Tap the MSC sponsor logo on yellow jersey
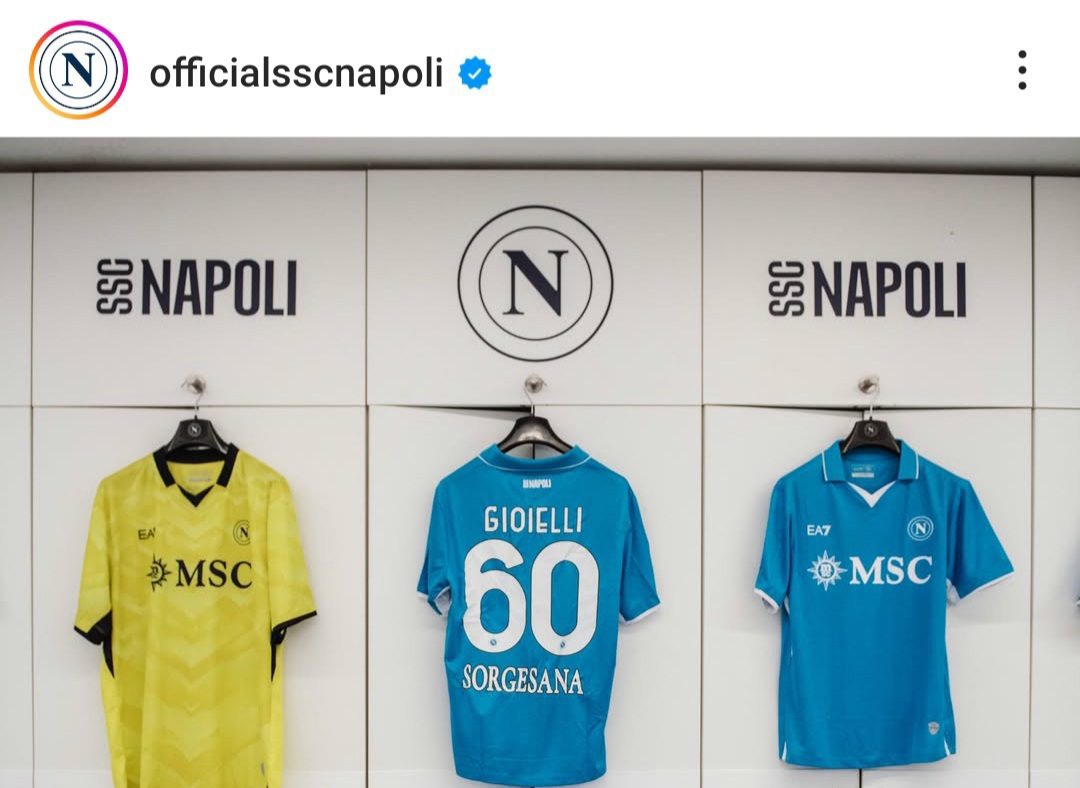Image resolution: width=1080 pixels, height=788 pixels. (x=200, y=573)
